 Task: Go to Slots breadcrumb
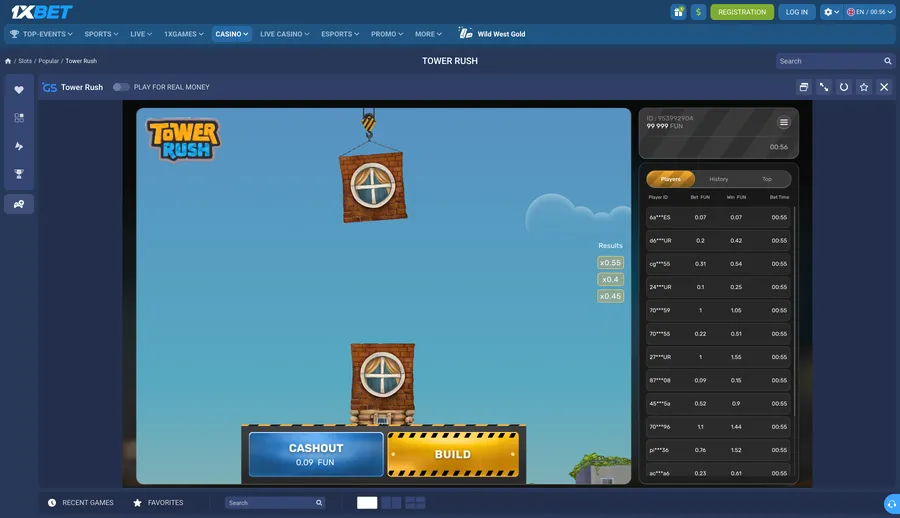25,61
